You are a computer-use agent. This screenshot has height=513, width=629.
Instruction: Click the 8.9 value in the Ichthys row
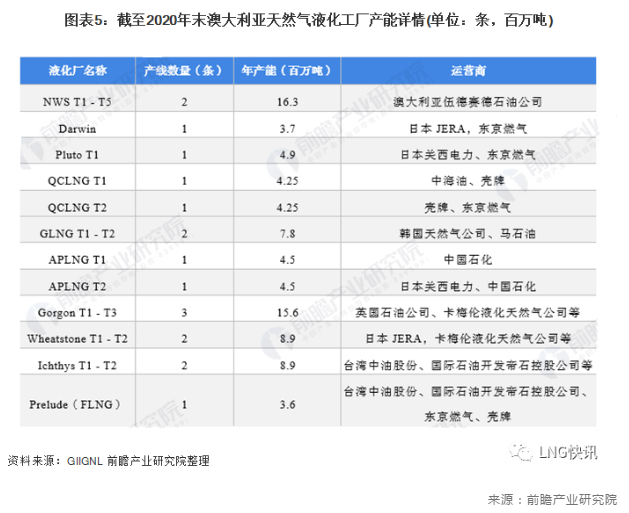coord(287,366)
